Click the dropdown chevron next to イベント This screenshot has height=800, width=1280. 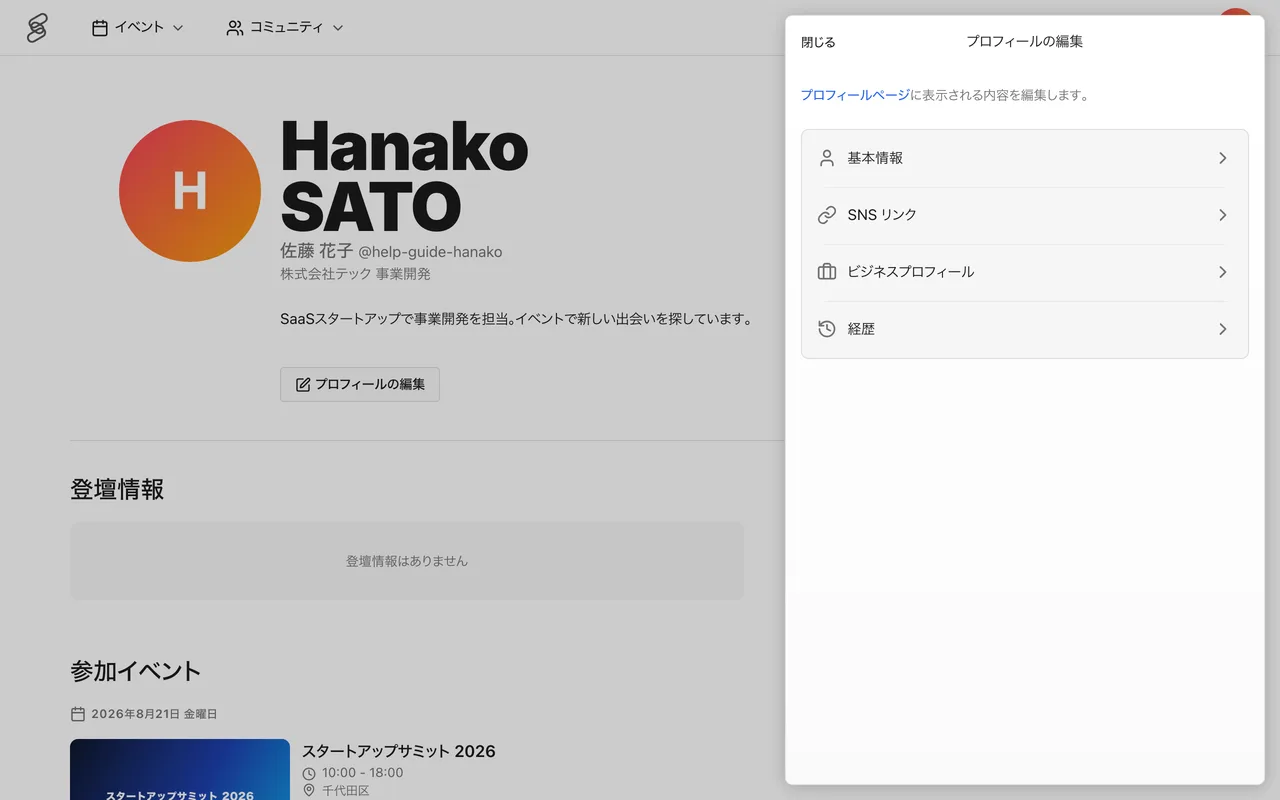point(178,28)
